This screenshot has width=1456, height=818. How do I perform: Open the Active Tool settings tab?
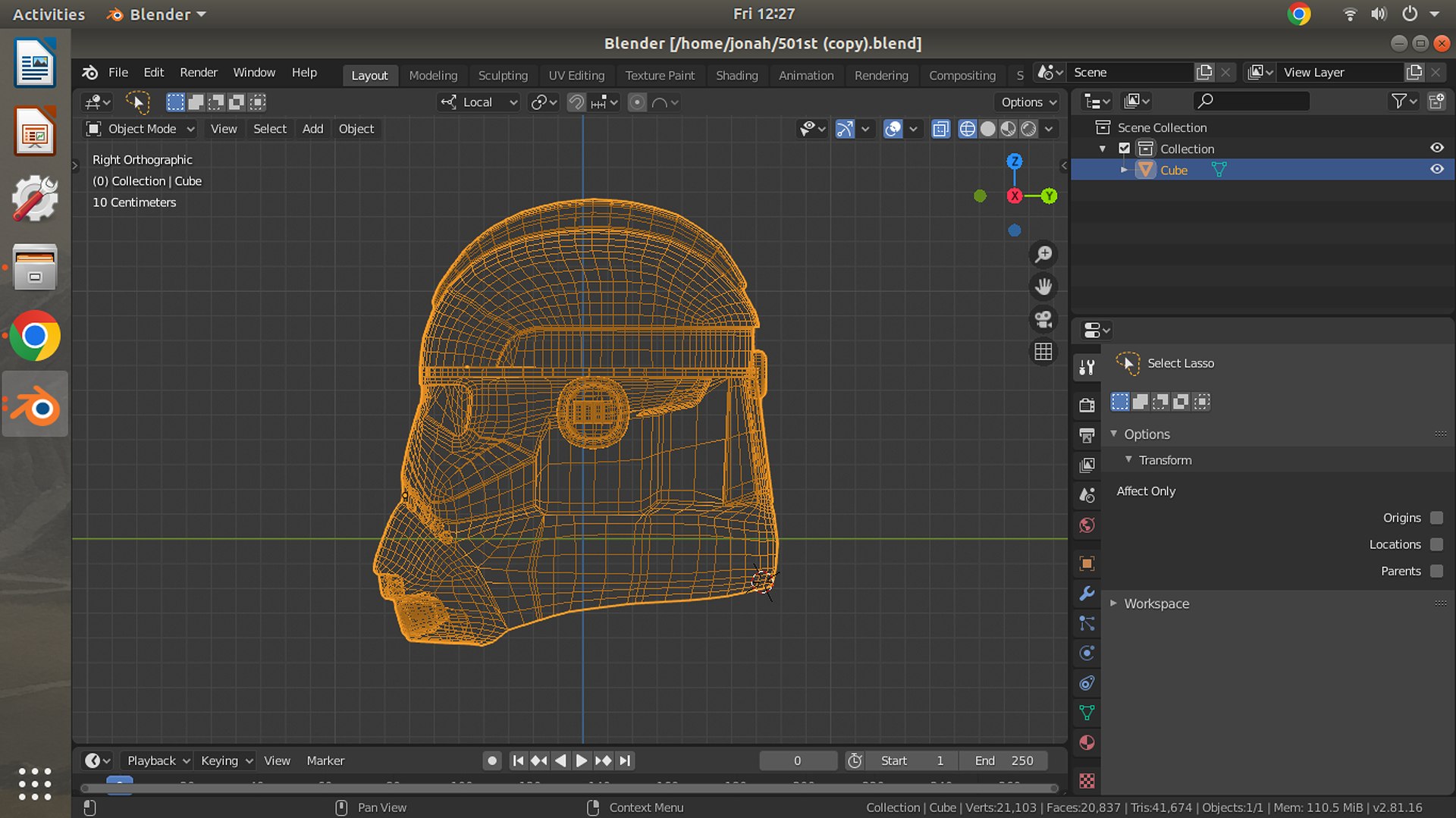1087,368
